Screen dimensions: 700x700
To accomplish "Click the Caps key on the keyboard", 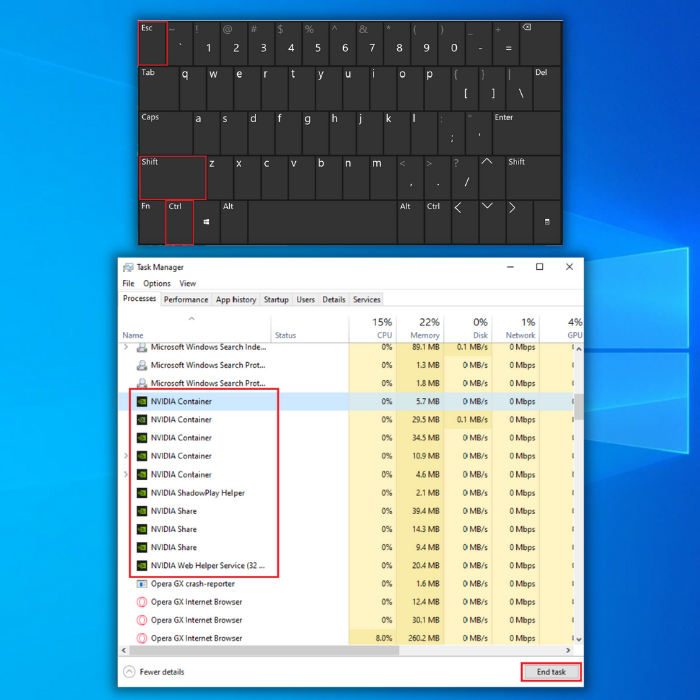I will point(166,133).
